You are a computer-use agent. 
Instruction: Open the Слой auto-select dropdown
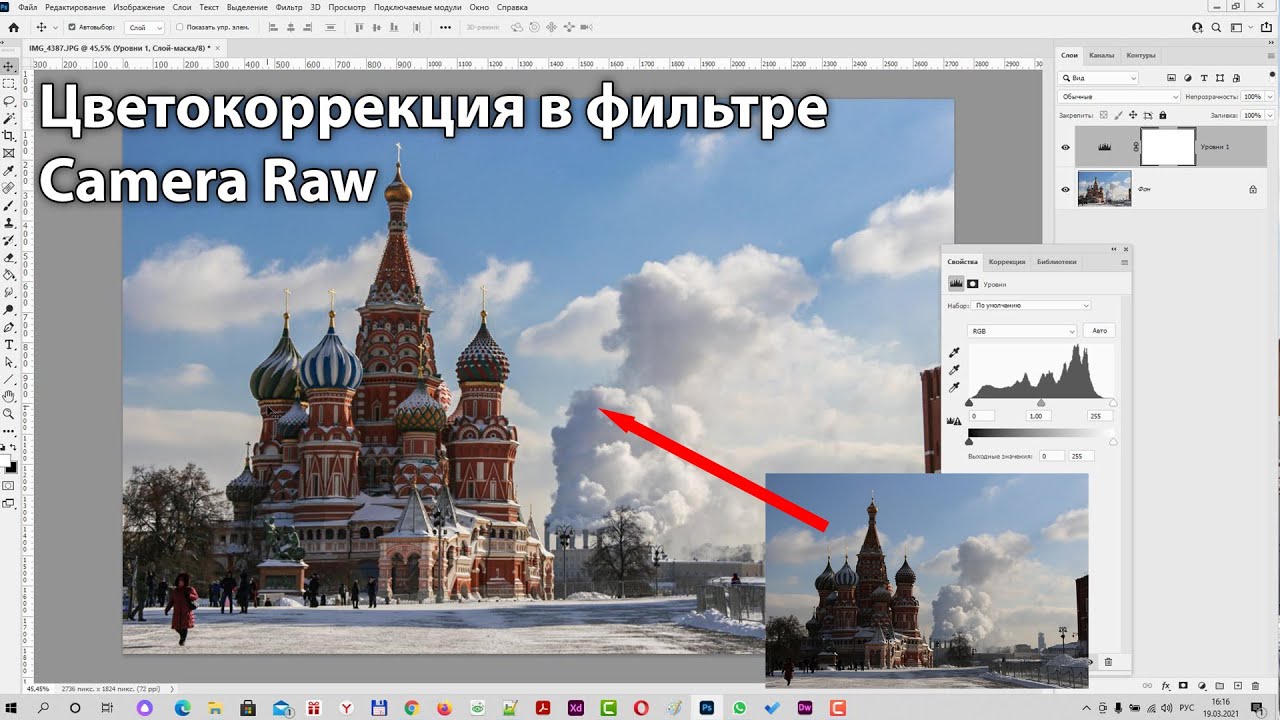tap(145, 28)
